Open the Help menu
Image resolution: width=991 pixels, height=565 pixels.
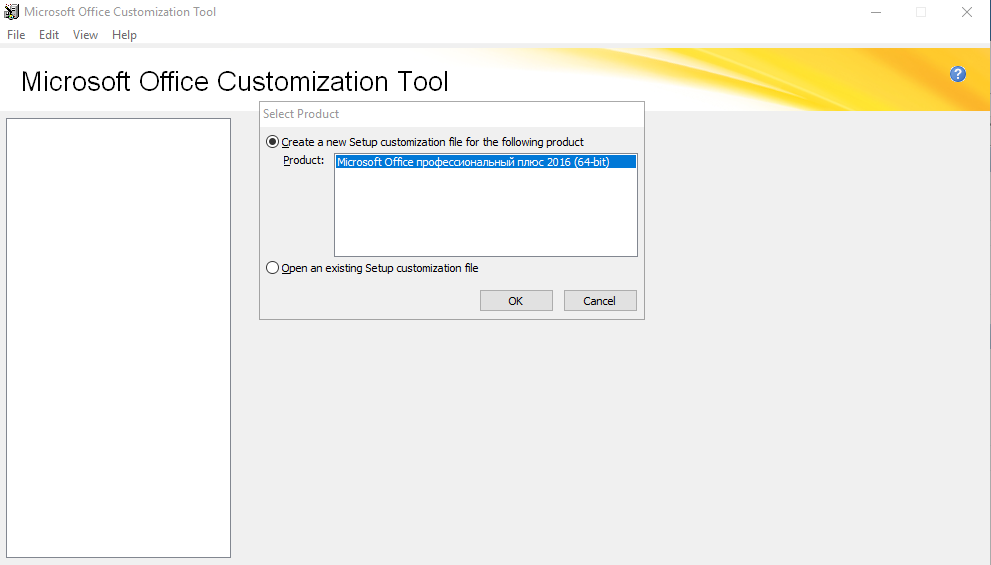(124, 35)
